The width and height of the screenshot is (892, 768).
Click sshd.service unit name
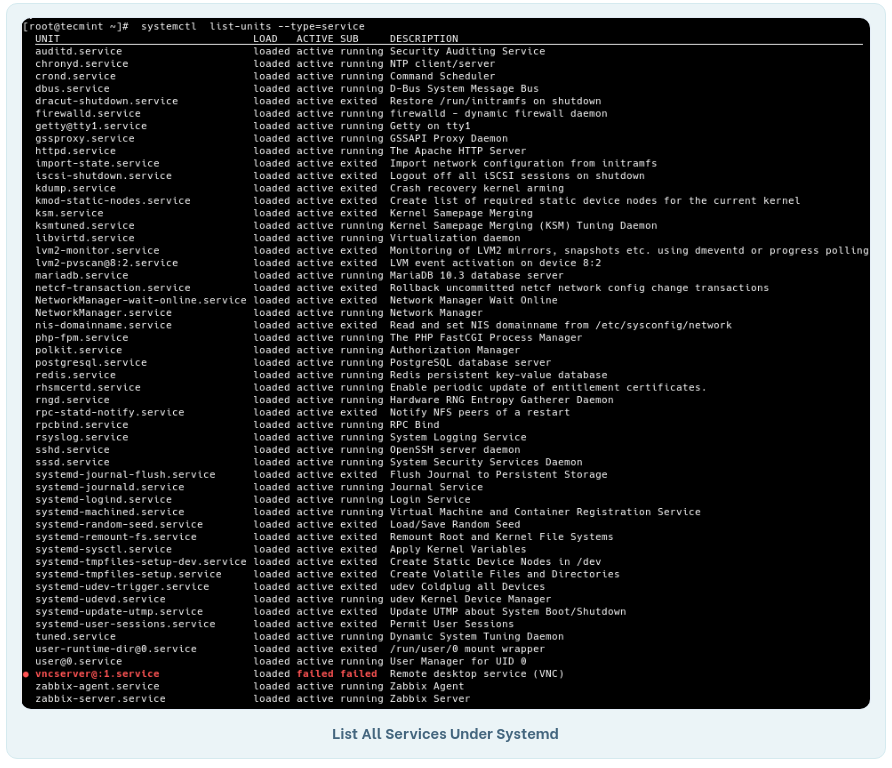tap(72, 450)
